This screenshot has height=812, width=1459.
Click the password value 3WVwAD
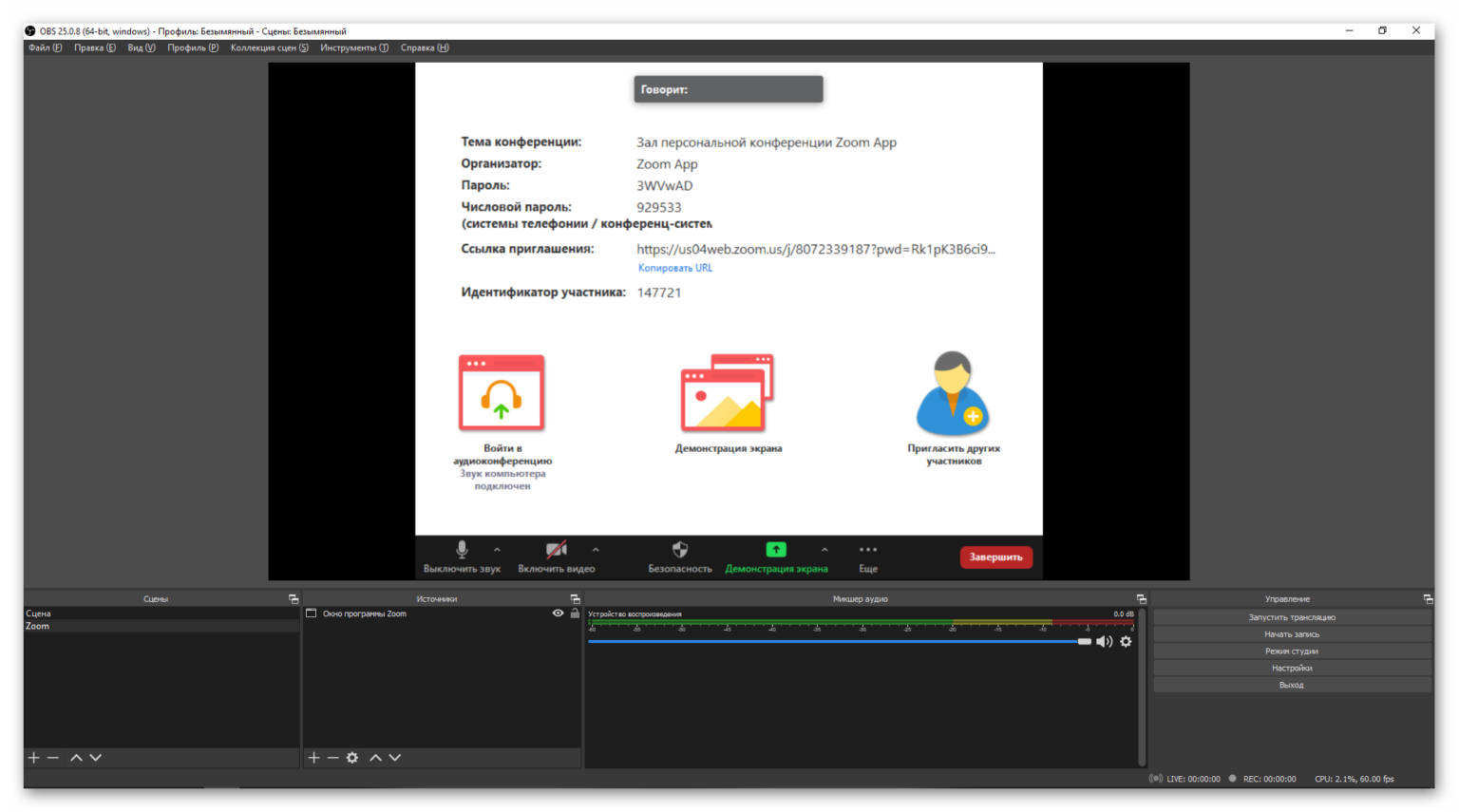[x=665, y=186]
